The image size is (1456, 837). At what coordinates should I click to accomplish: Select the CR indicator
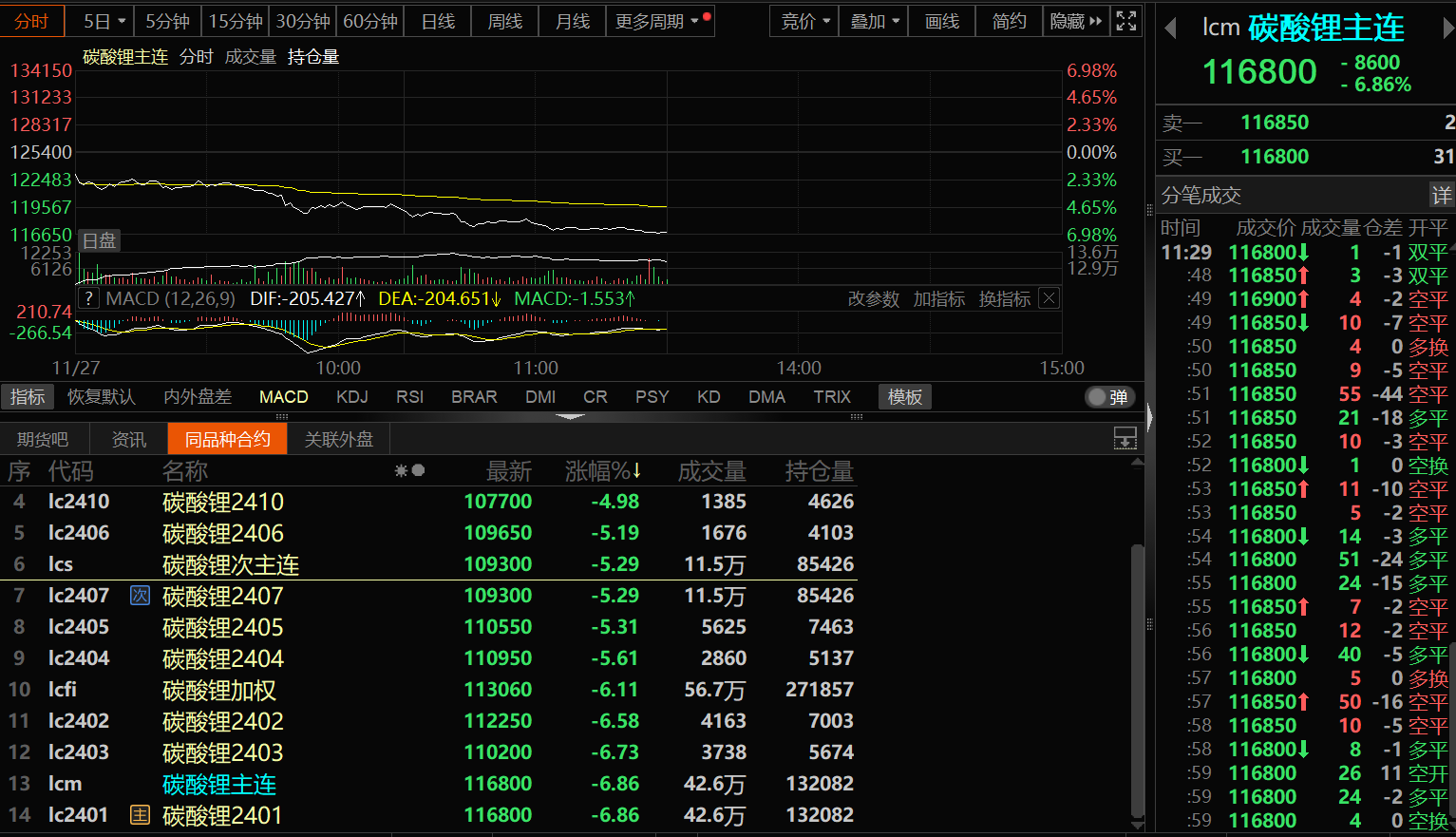(596, 397)
